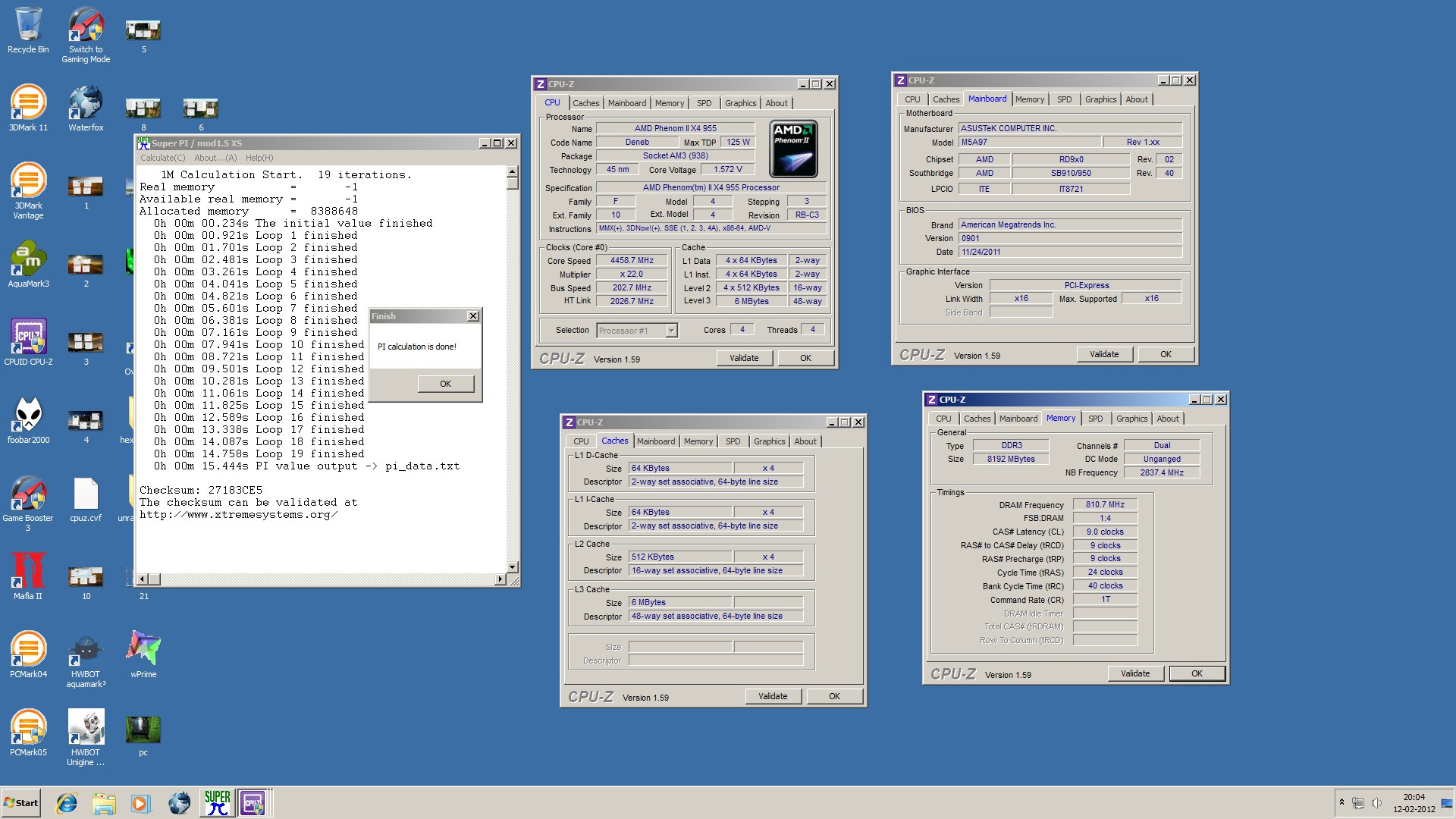Open Mainboard tab in Memory CPU-Z window
This screenshot has width=1456, height=819.
tap(1018, 419)
